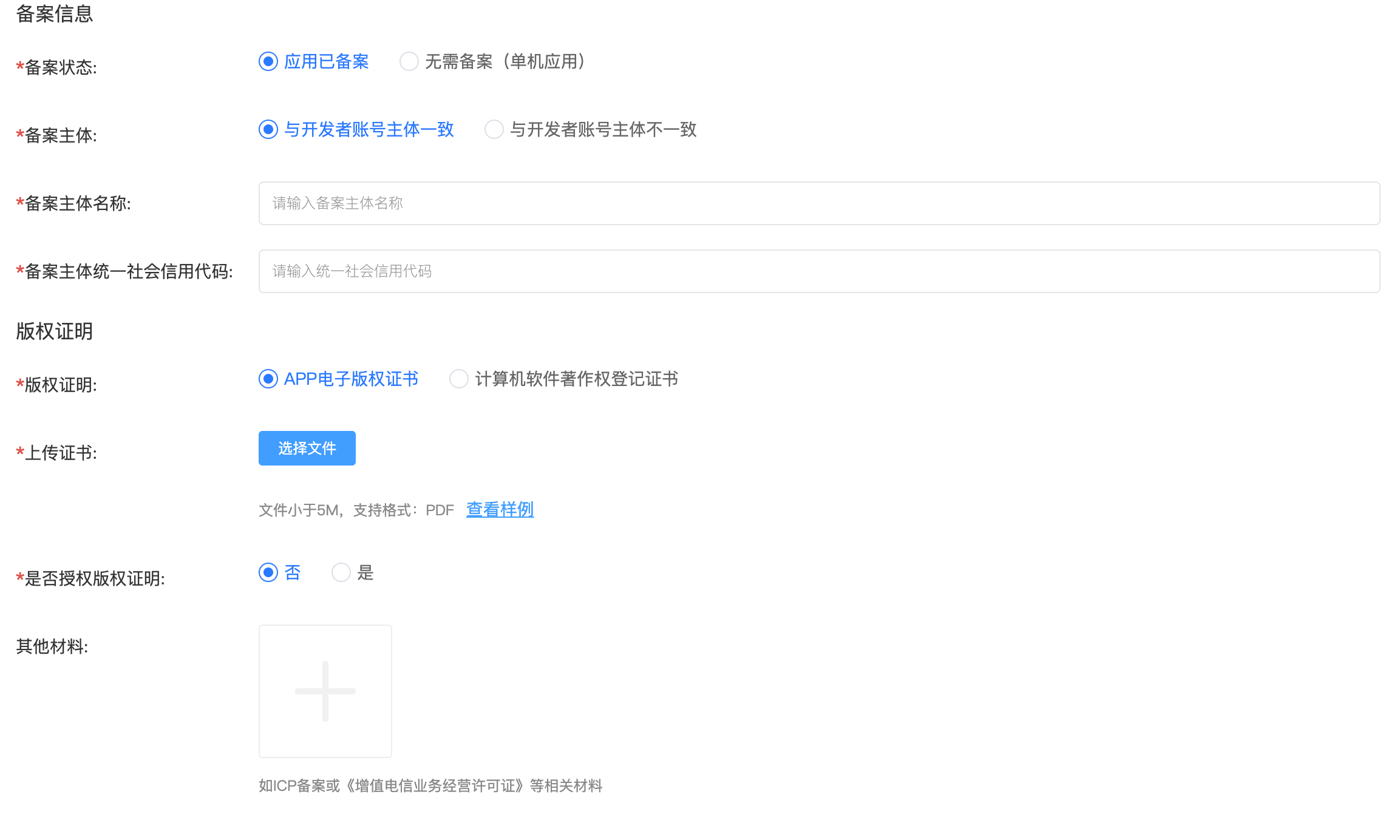Select 否 for 是否授权版权证明
Screen dimensions: 1400x840
click(268, 572)
